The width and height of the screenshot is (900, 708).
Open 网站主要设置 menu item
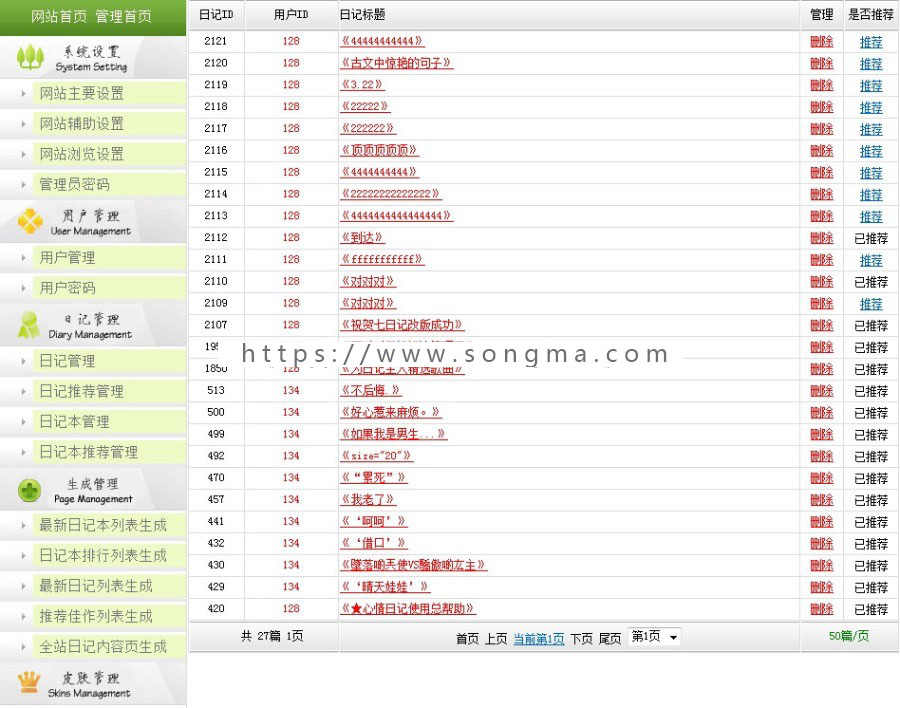[x=82, y=93]
